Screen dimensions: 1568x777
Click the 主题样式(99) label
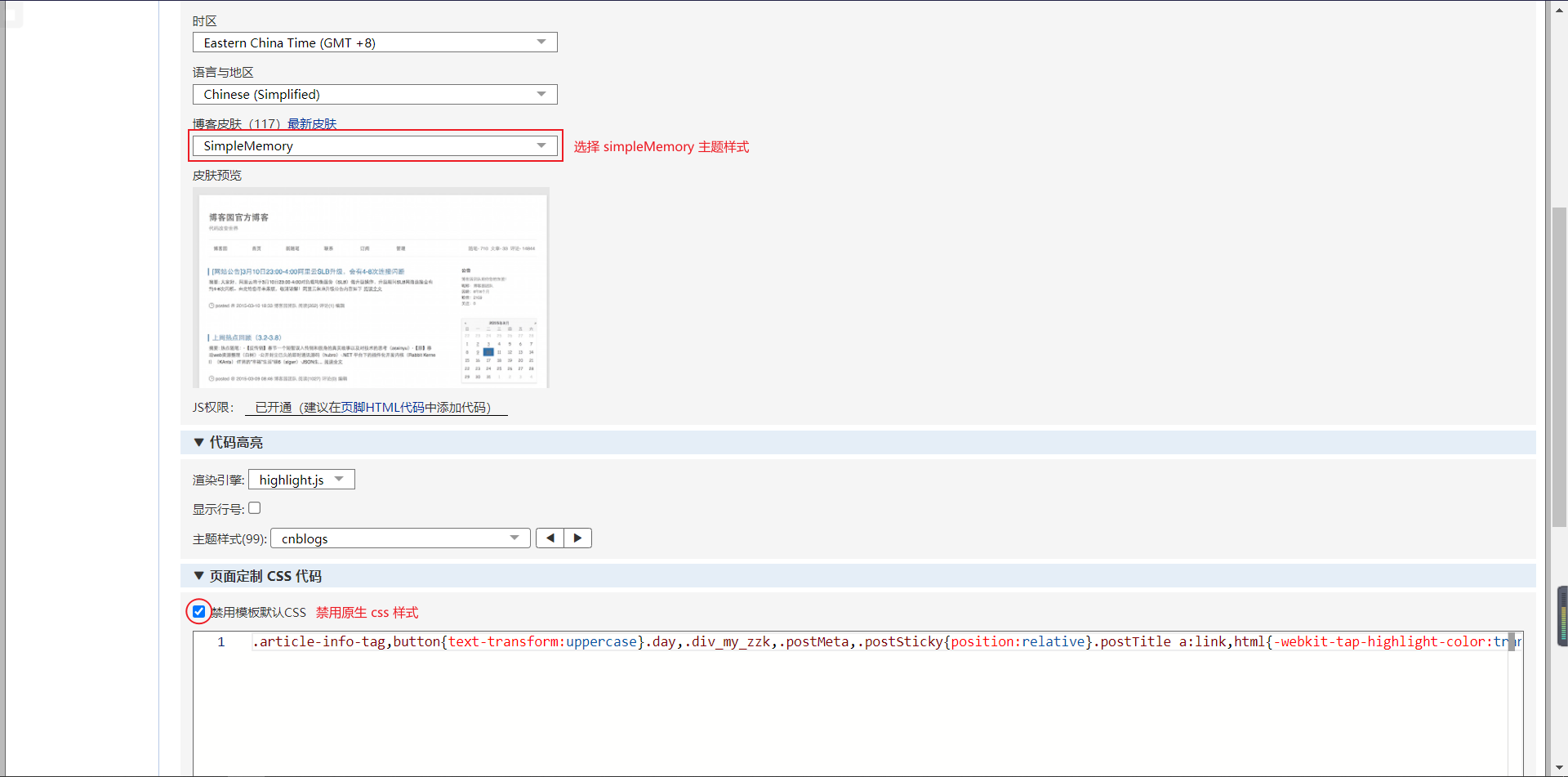pyautogui.click(x=229, y=538)
